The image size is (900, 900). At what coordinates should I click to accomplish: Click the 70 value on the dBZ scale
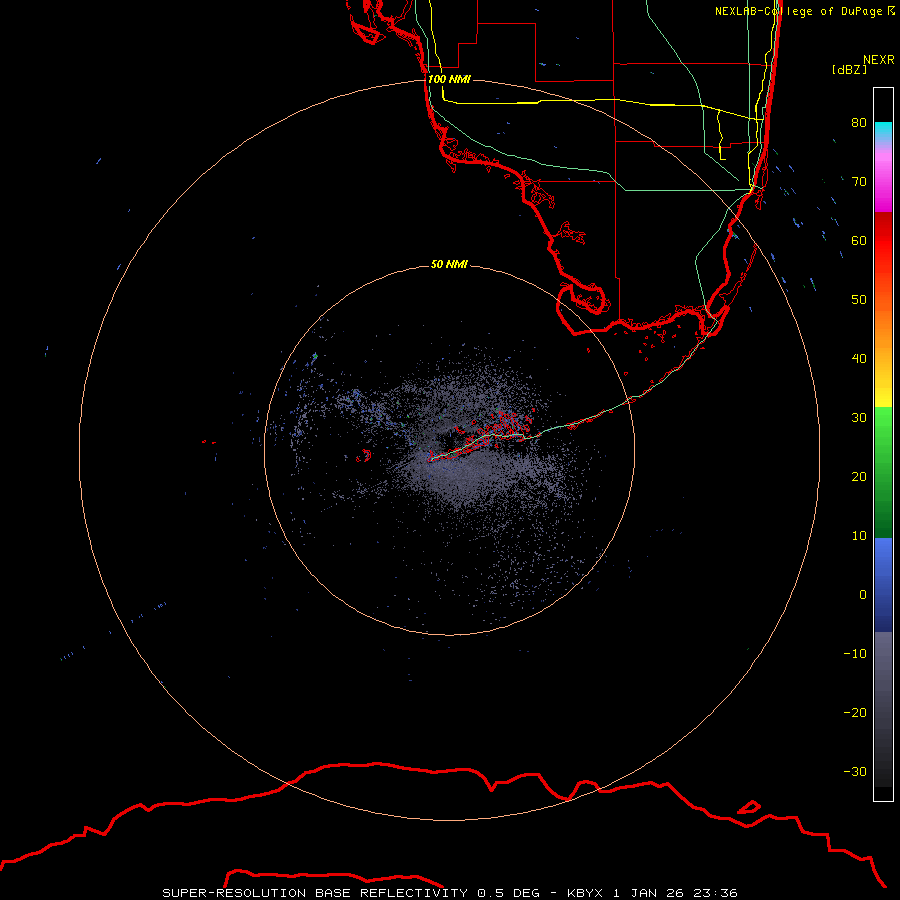click(x=859, y=182)
